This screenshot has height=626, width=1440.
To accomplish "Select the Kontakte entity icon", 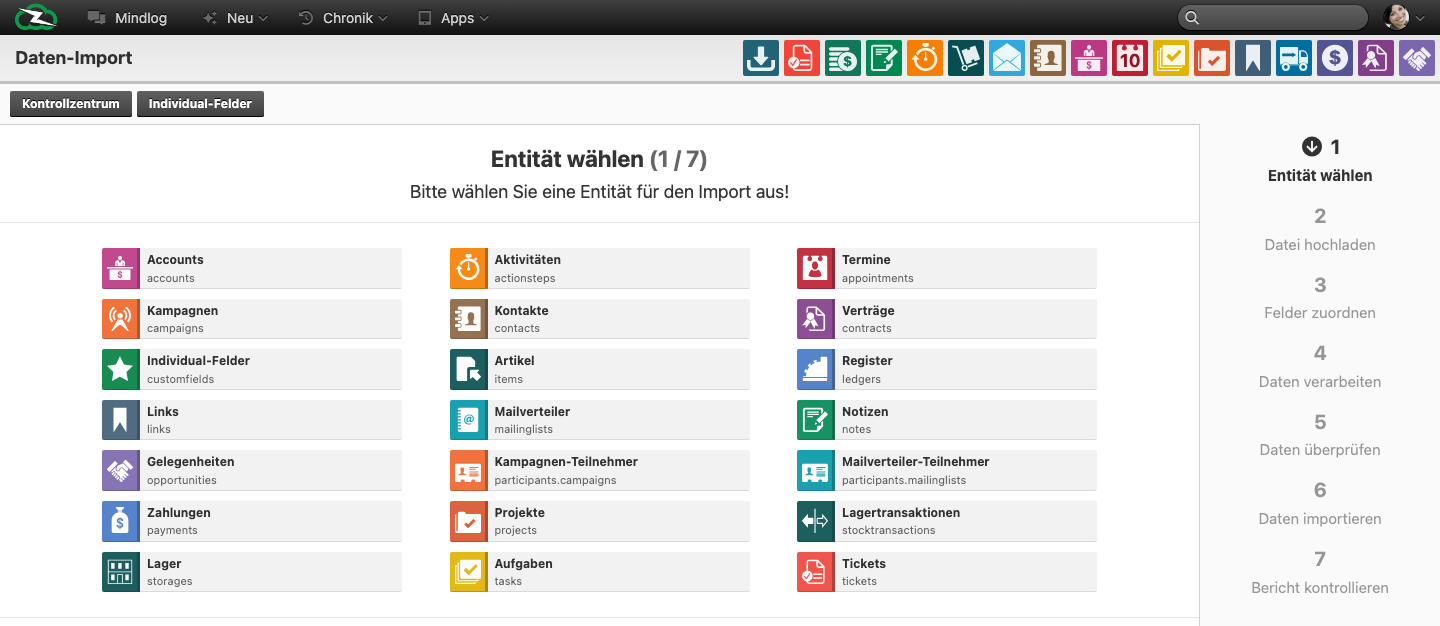I will click(469, 319).
